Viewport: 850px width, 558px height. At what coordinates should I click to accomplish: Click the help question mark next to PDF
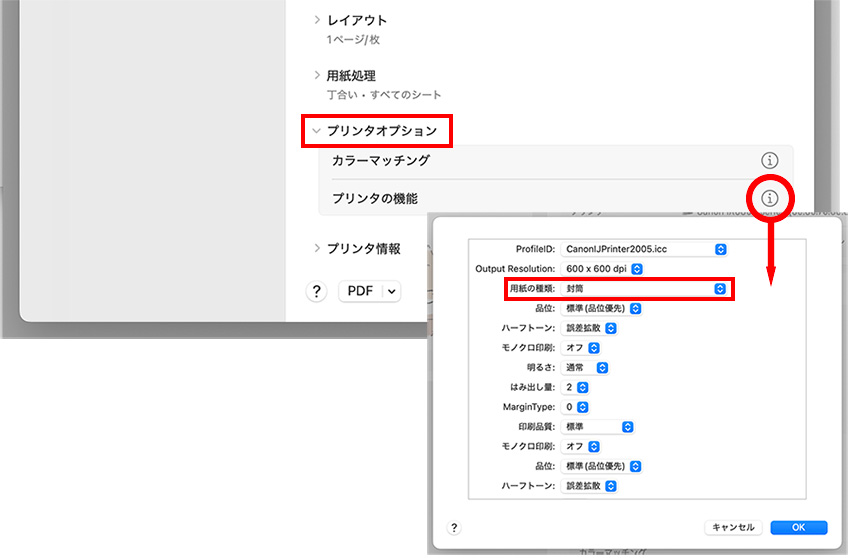pos(316,291)
